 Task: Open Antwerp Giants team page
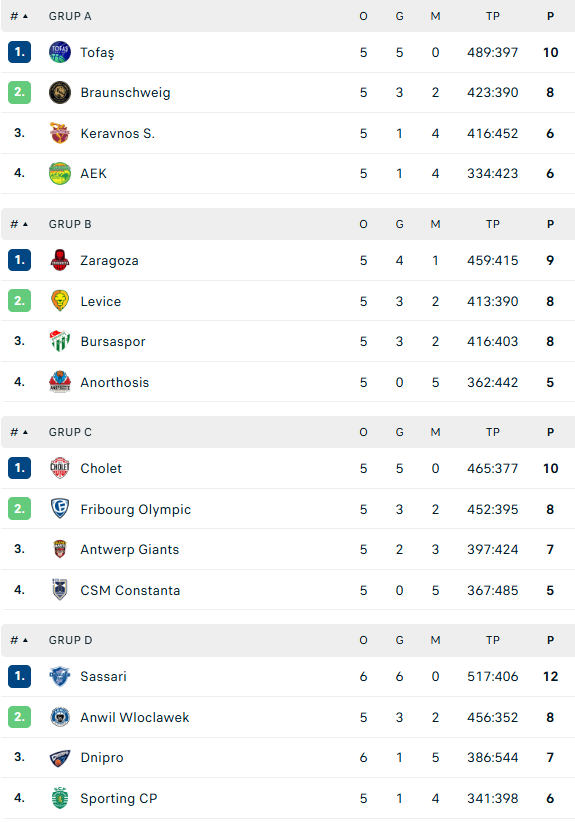pos(129,549)
